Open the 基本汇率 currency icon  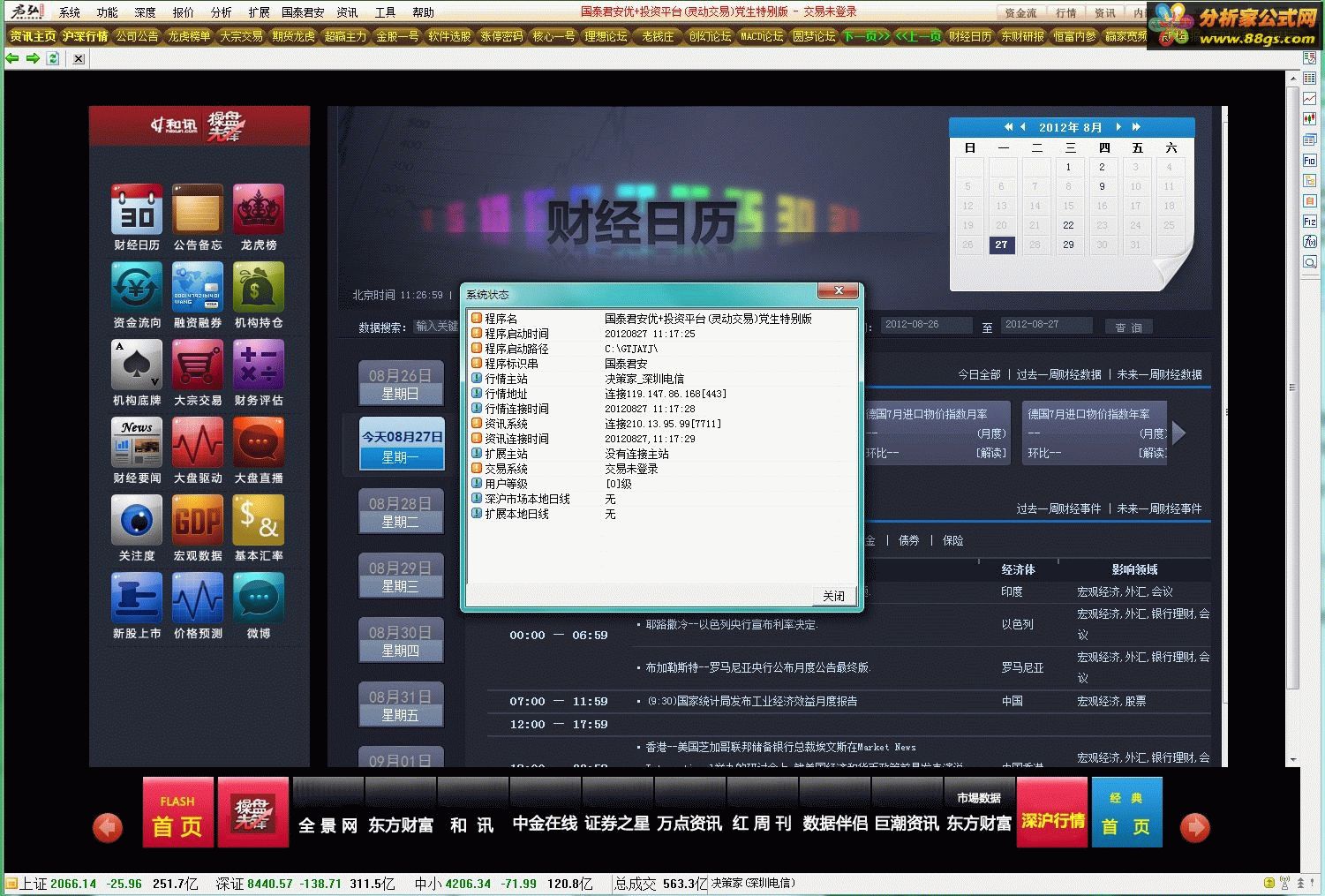click(x=259, y=521)
